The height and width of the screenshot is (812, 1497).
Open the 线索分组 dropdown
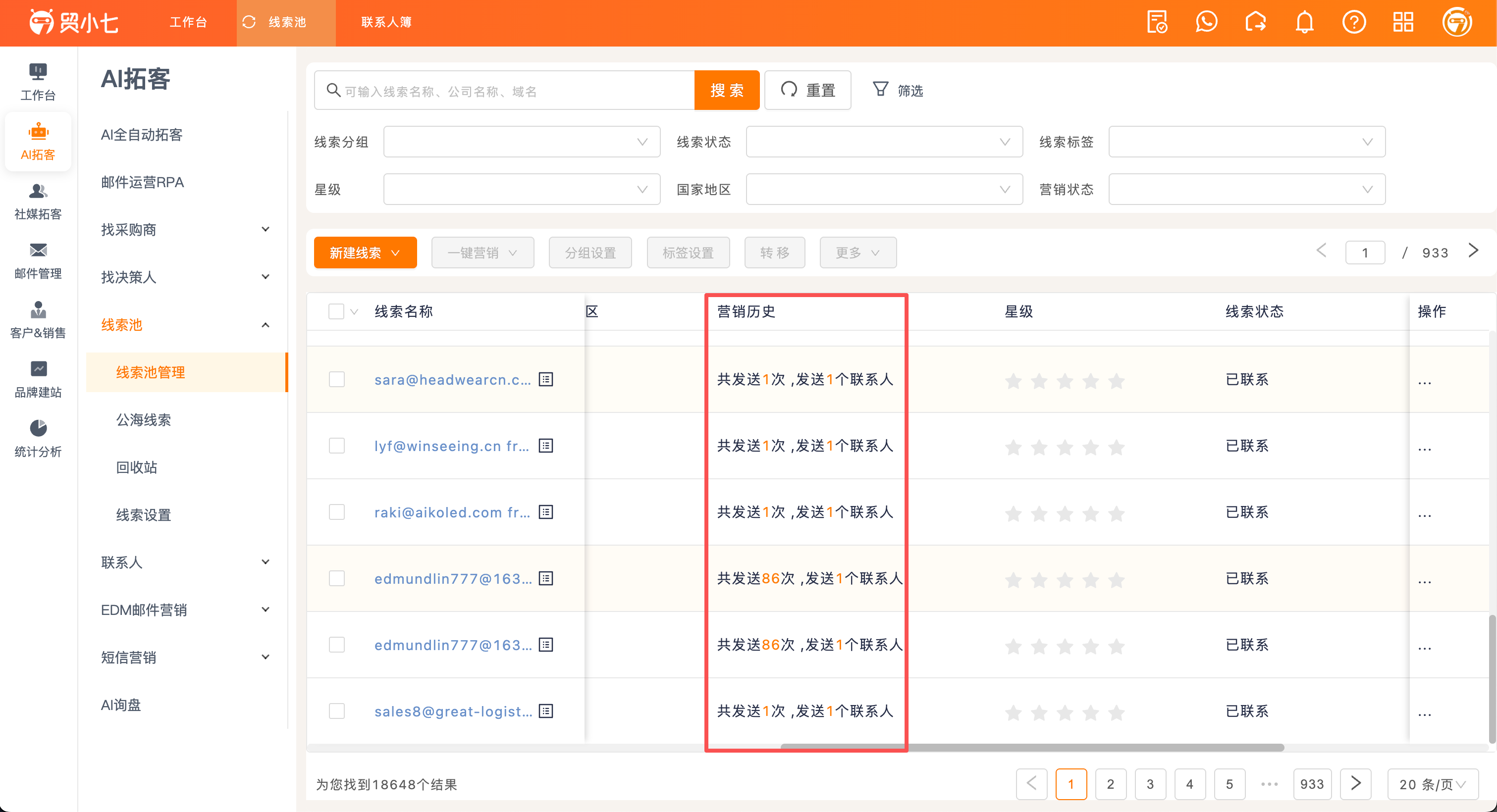(x=521, y=142)
